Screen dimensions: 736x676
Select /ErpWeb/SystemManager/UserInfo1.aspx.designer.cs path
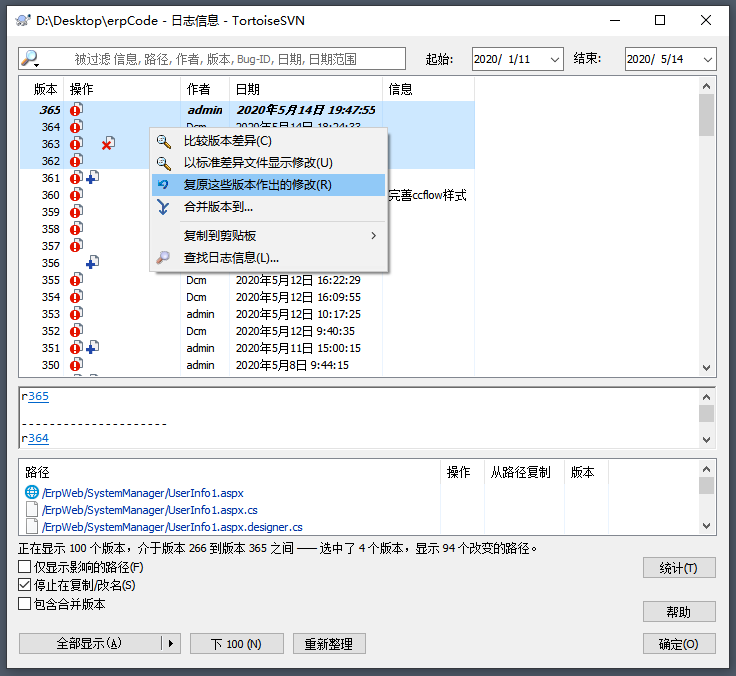(x=172, y=527)
